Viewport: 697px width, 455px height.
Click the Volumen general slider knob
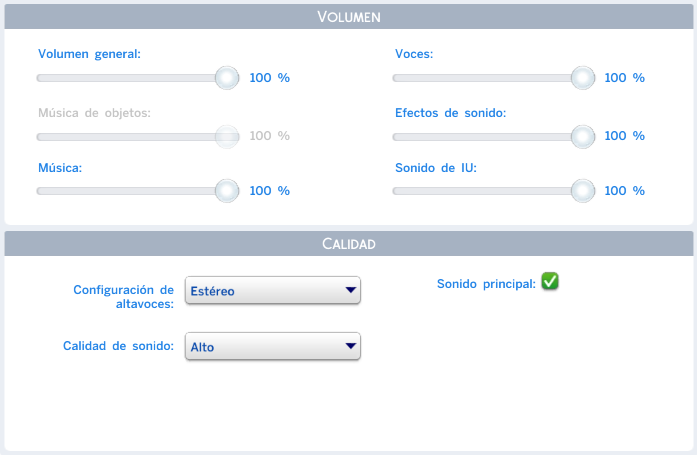pyautogui.click(x=227, y=78)
